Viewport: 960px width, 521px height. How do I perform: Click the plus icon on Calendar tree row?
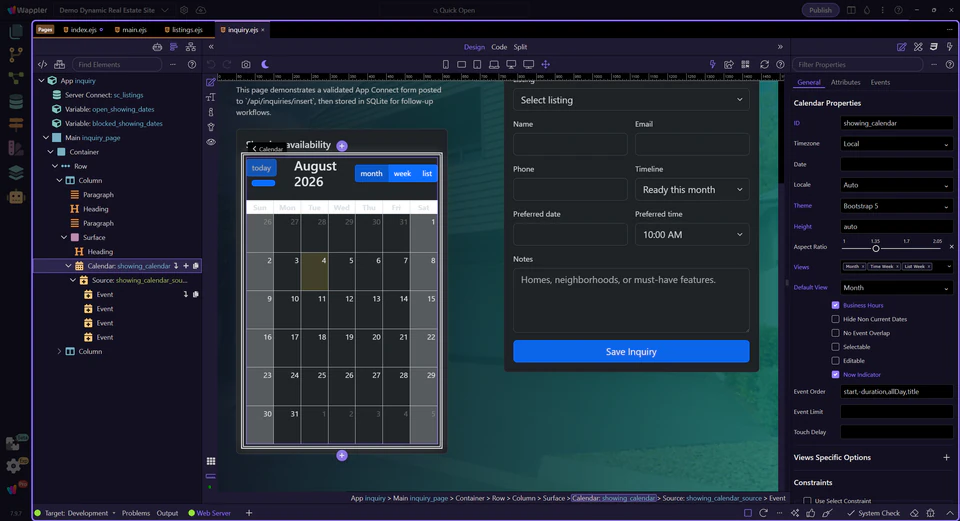[x=186, y=266]
